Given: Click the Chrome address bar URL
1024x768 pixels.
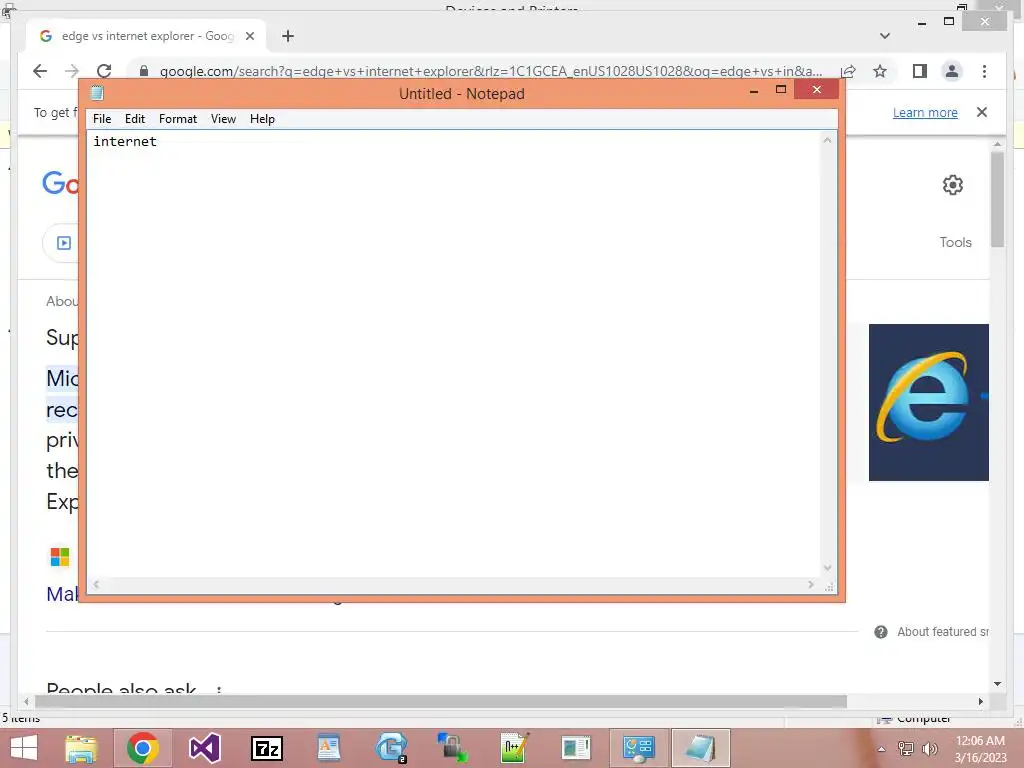Looking at the screenshot, I should click(x=491, y=71).
